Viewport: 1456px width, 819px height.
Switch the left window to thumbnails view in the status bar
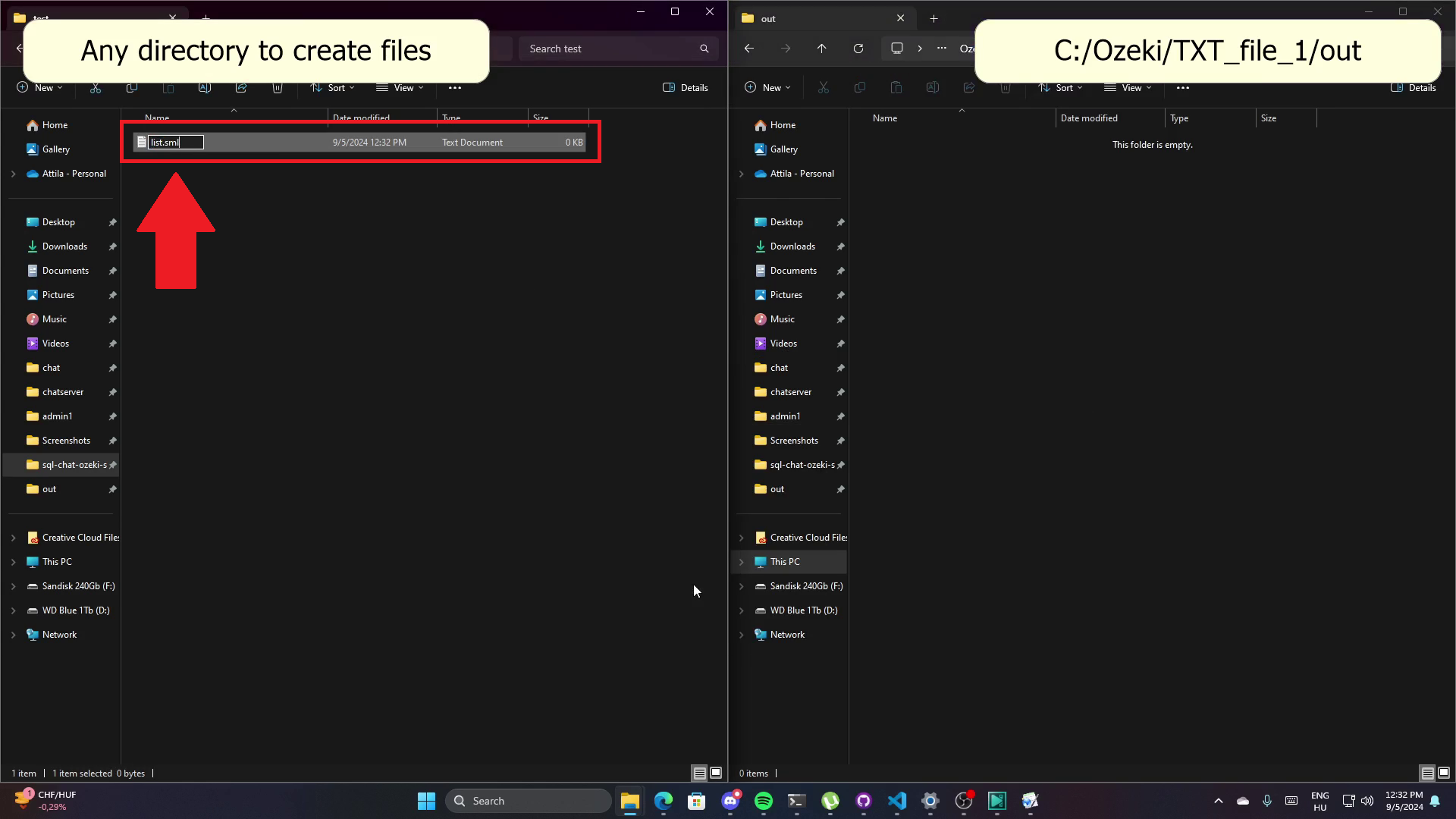tap(716, 773)
